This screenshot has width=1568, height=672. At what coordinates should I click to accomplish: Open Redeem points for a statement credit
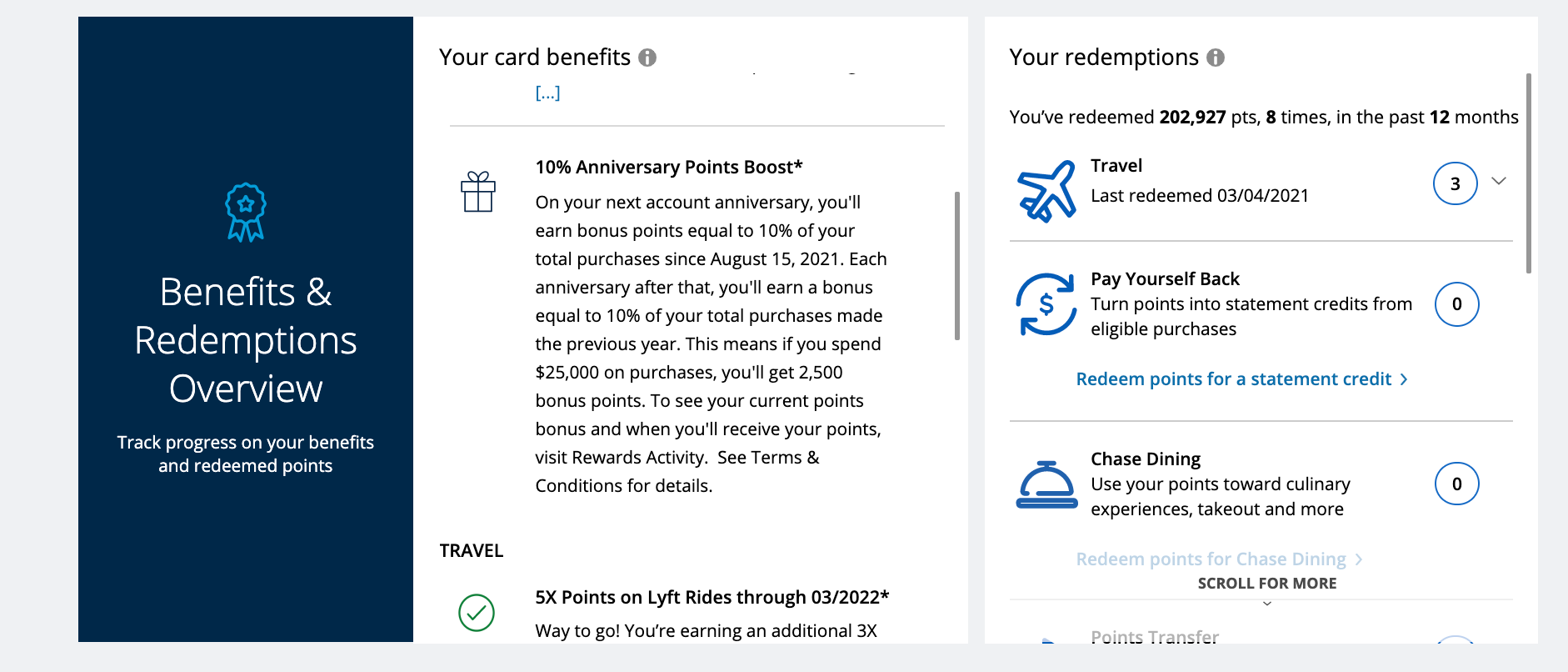tap(1241, 379)
